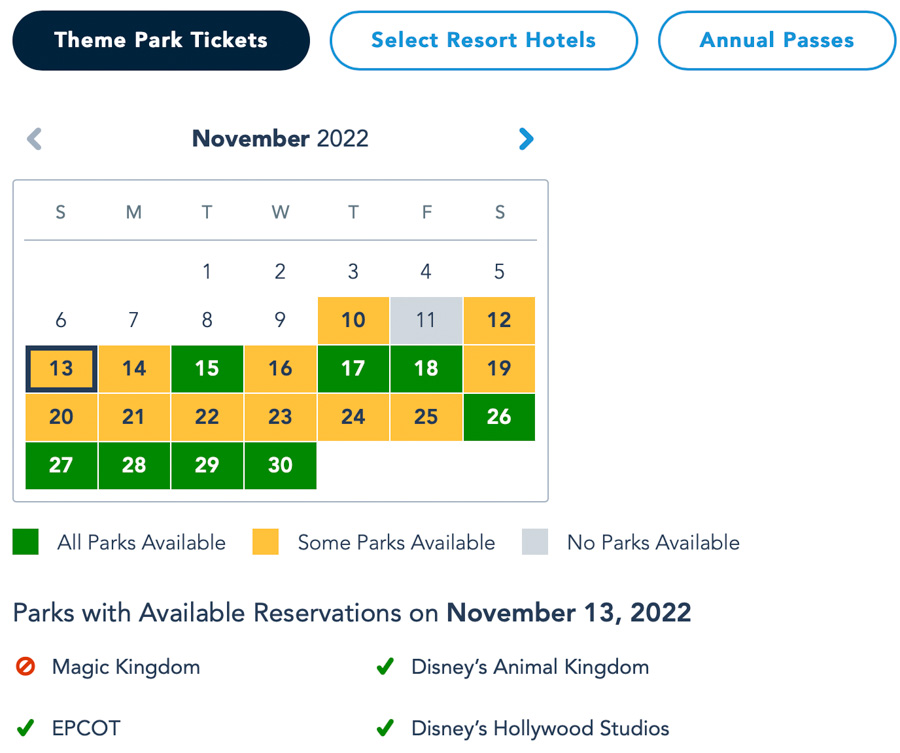Open the Annual Passes tab
Viewport: 900px width, 753px height.
point(776,41)
